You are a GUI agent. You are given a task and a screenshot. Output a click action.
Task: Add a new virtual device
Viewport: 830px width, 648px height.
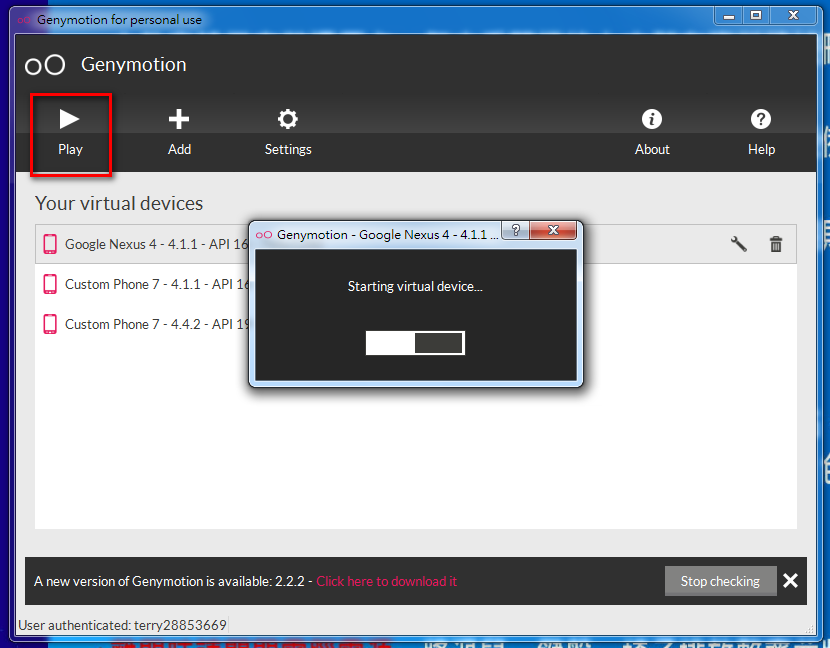(x=179, y=133)
